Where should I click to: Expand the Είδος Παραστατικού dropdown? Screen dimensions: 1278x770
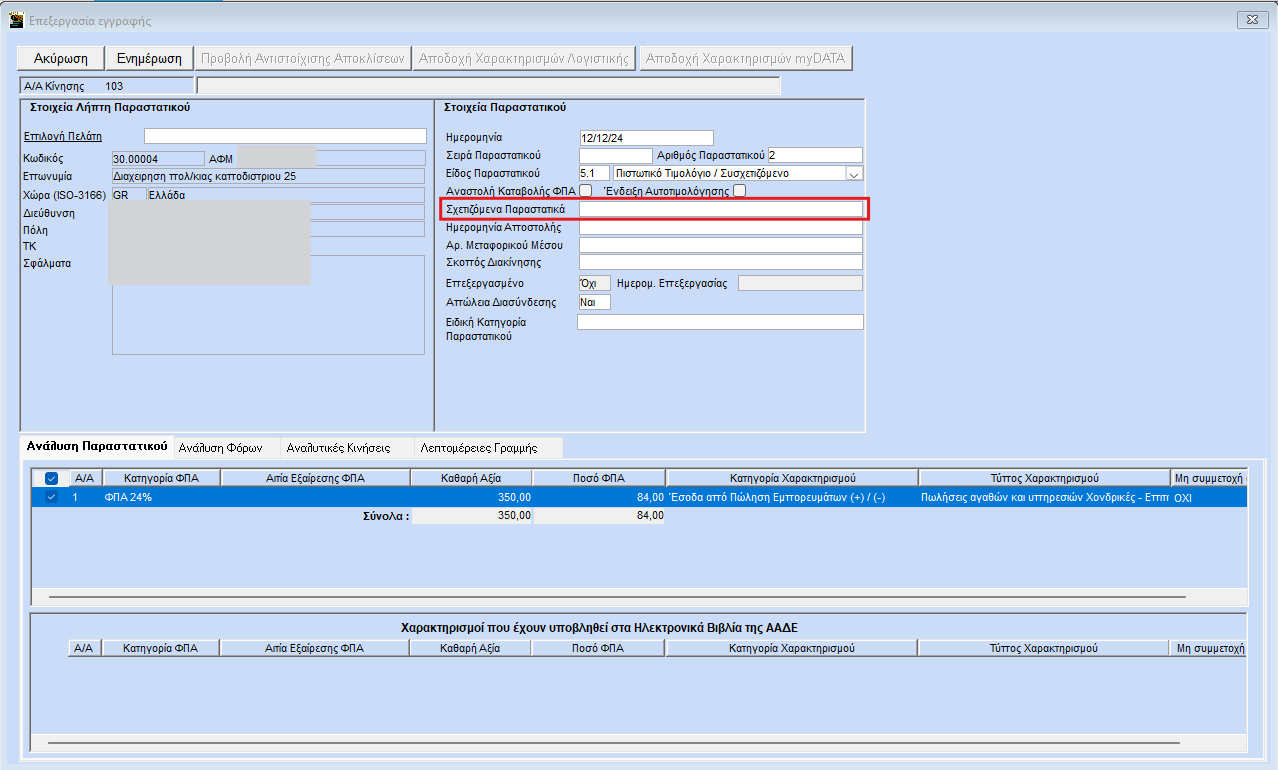pos(854,173)
